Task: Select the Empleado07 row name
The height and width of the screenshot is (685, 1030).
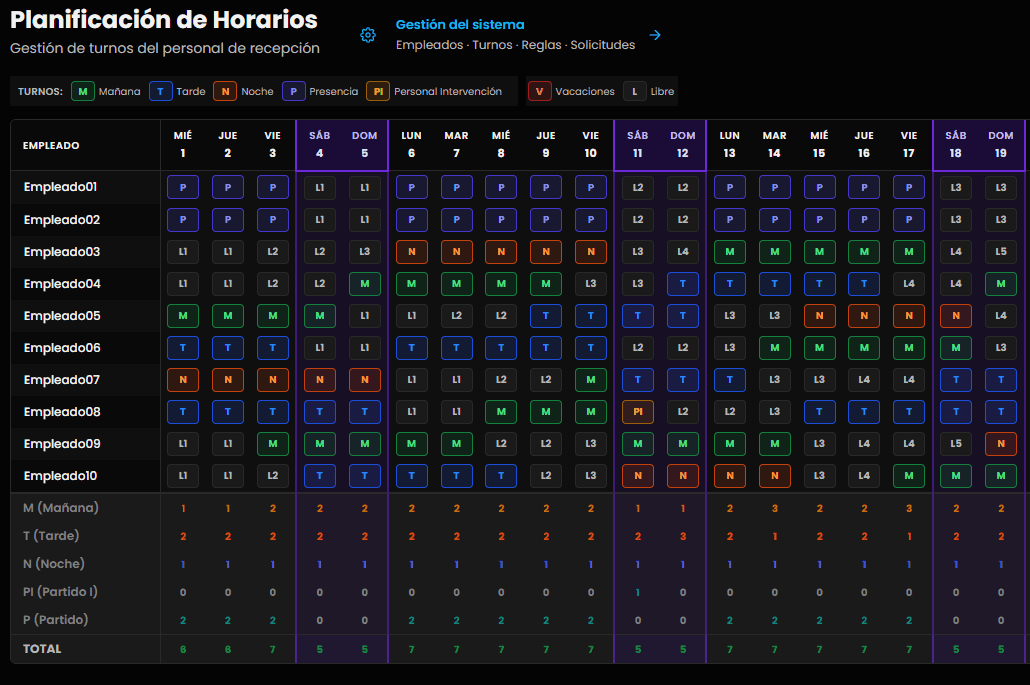Action: pyautogui.click(x=62, y=380)
